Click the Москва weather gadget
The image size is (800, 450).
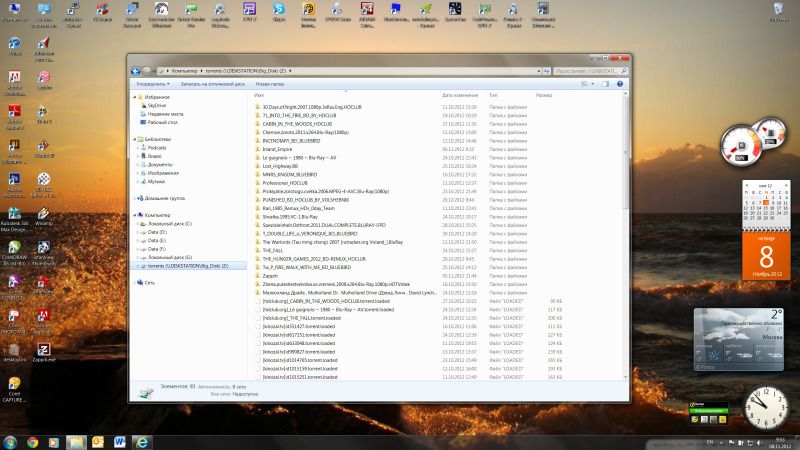[739, 339]
